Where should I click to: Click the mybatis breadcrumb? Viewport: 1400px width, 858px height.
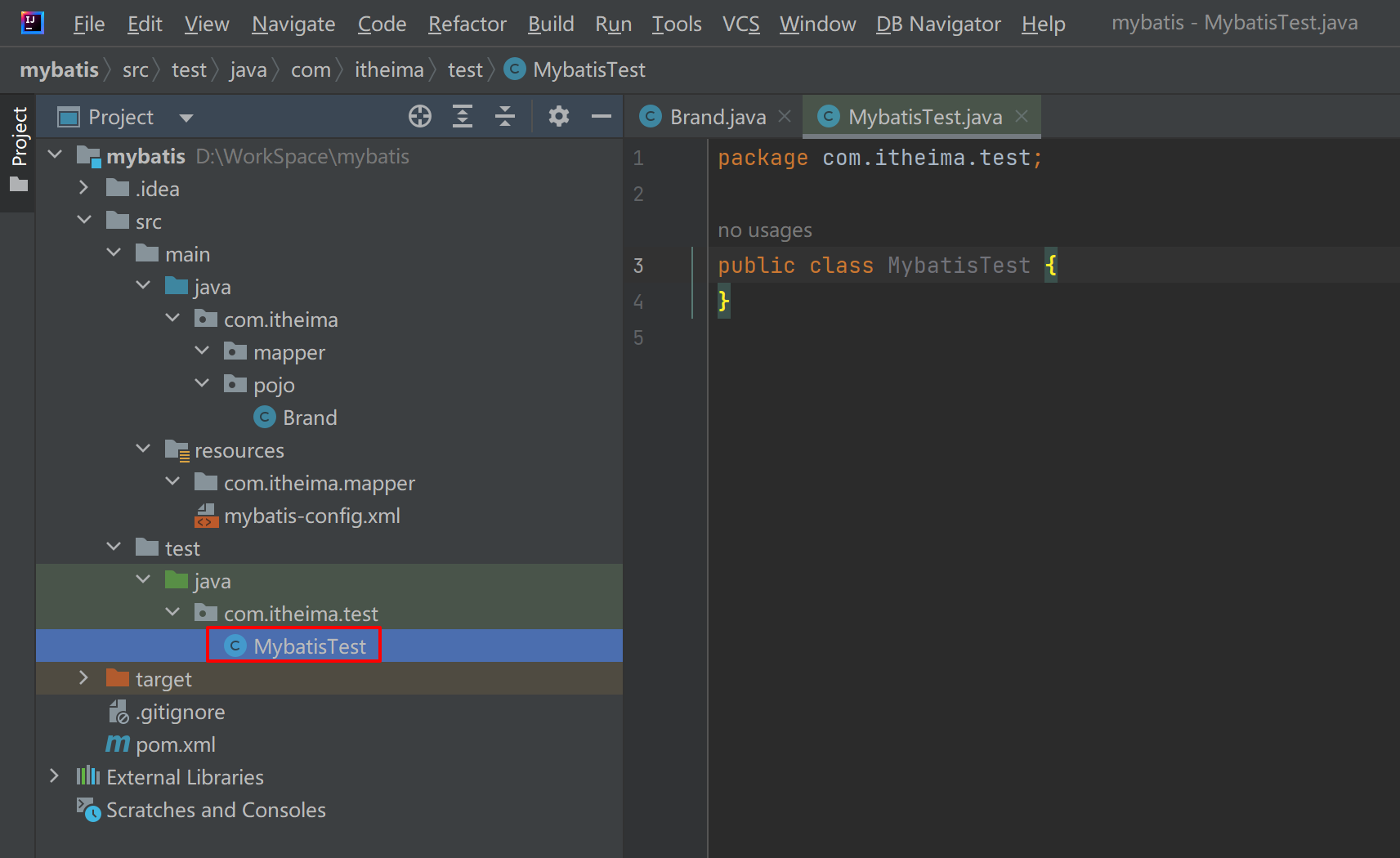tap(59, 70)
